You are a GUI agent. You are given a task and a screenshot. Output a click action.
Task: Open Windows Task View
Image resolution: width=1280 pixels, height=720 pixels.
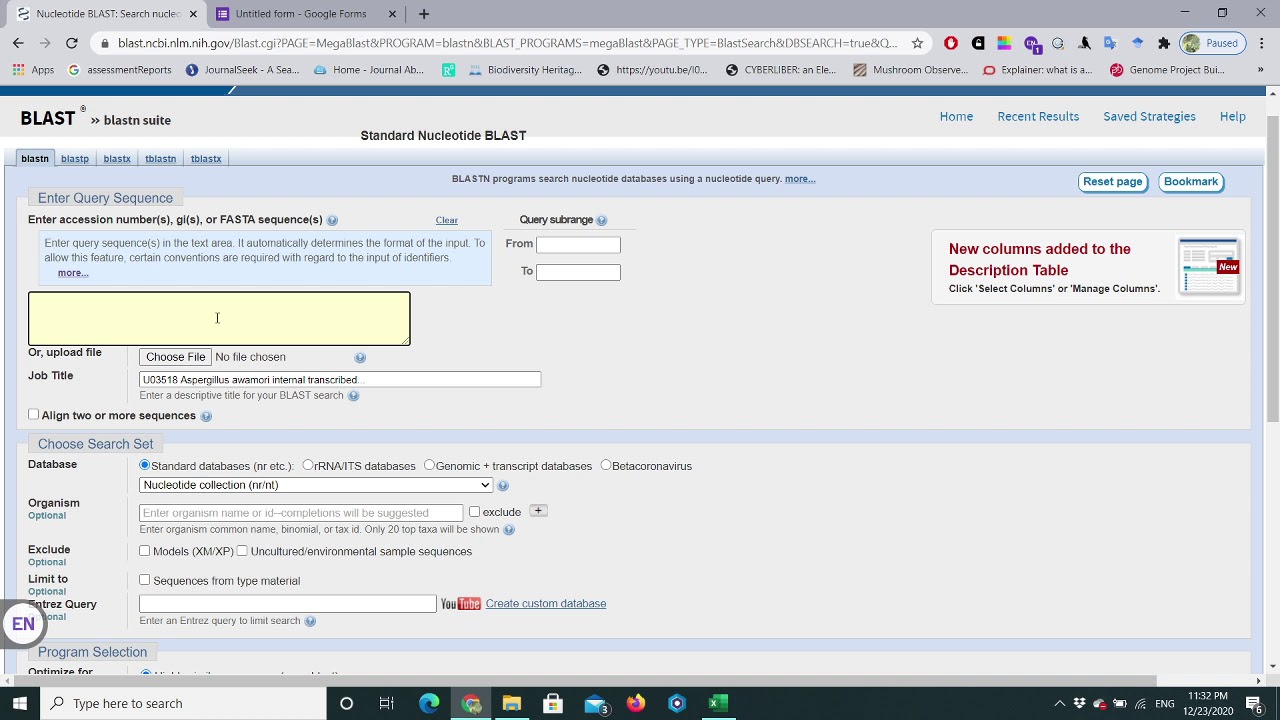click(x=387, y=703)
